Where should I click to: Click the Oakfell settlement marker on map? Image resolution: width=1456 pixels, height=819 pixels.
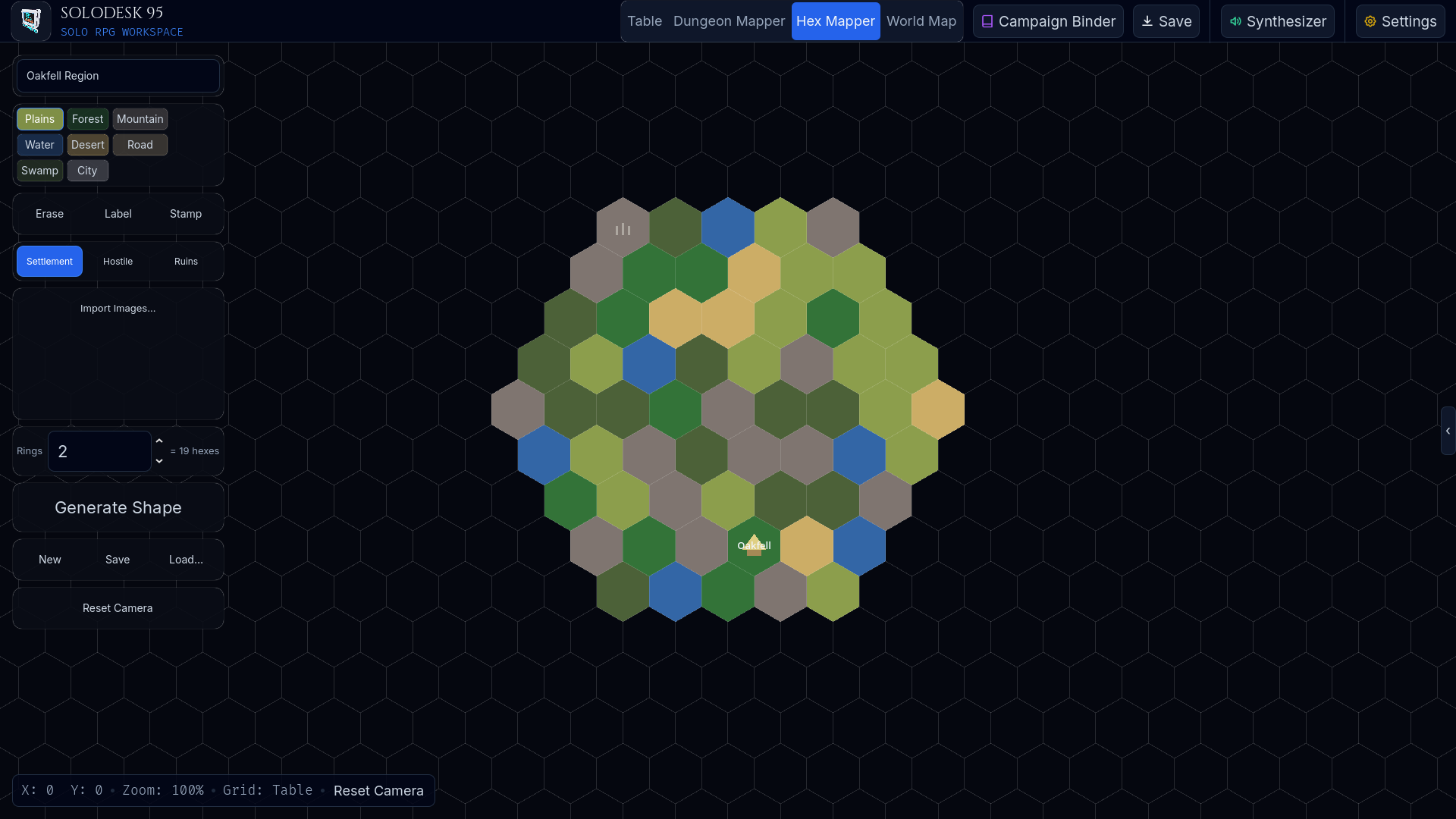pyautogui.click(x=754, y=545)
